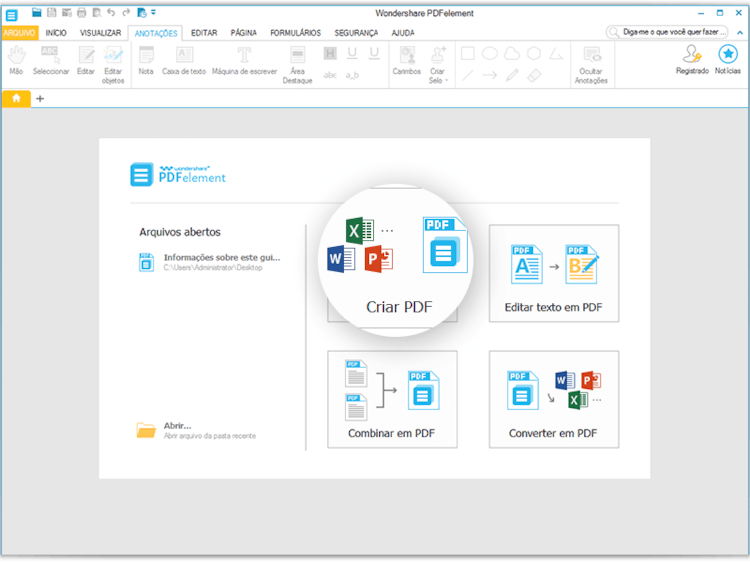
Task: Click the Undo arrow icon
Action: tap(111, 12)
